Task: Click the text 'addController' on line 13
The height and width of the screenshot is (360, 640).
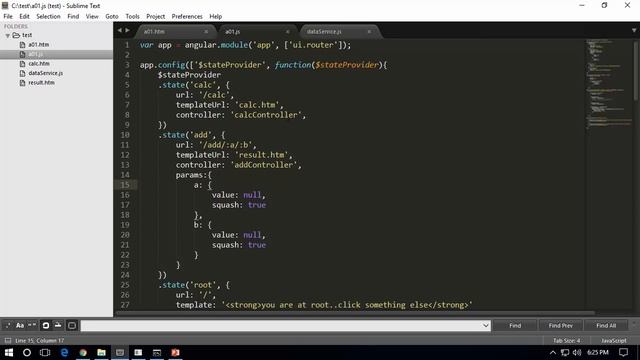Action: (x=264, y=165)
